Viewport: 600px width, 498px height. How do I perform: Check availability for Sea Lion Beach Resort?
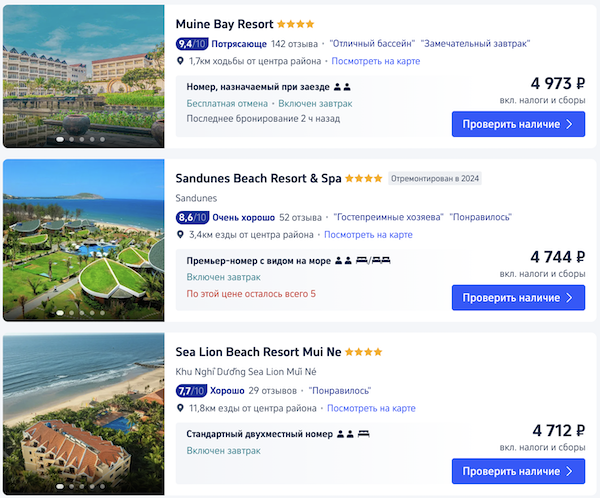click(518, 470)
